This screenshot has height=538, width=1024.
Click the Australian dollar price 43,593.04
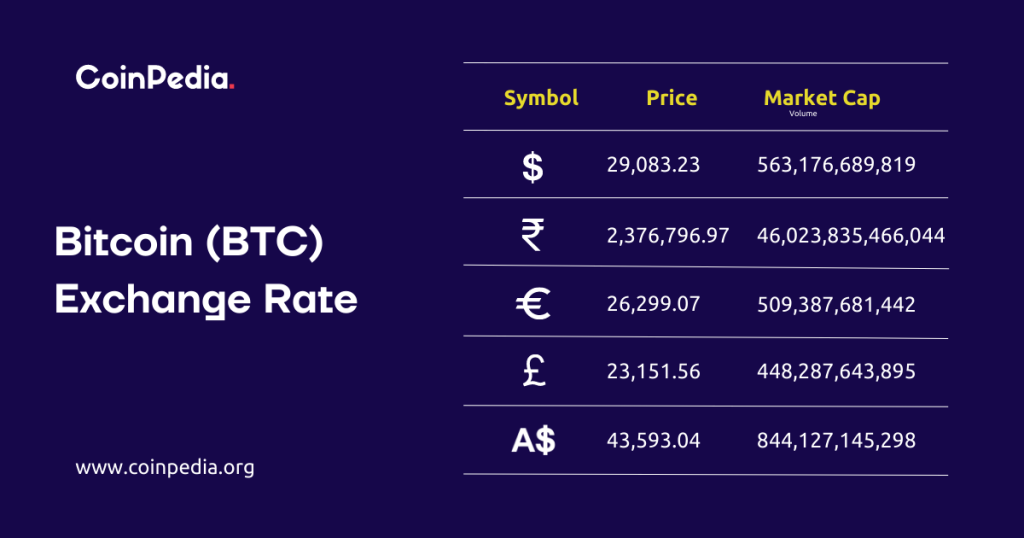click(654, 440)
